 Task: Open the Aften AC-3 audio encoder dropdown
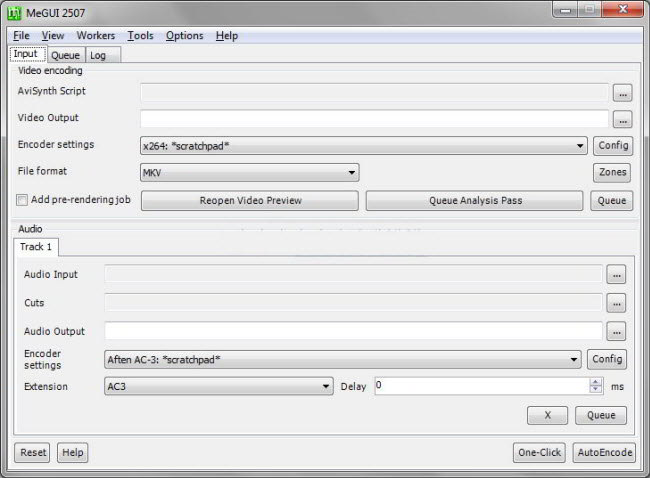[x=342, y=359]
